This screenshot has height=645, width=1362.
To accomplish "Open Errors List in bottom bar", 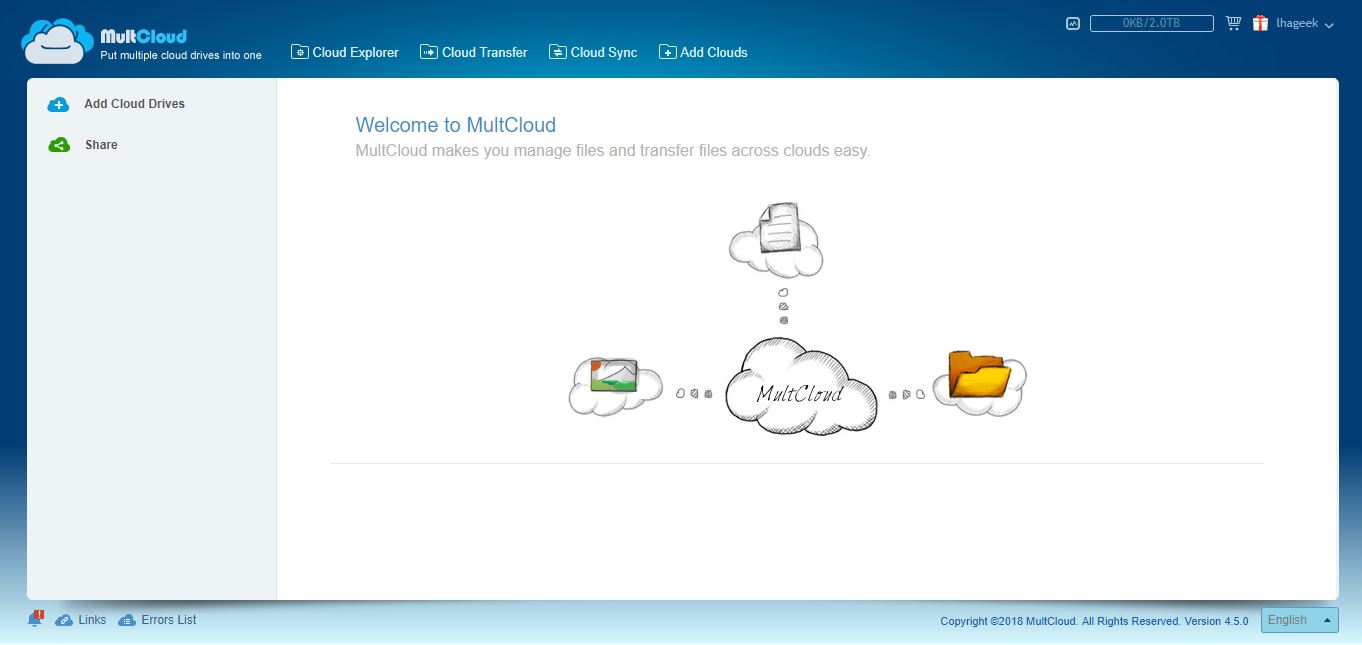I will pos(169,620).
